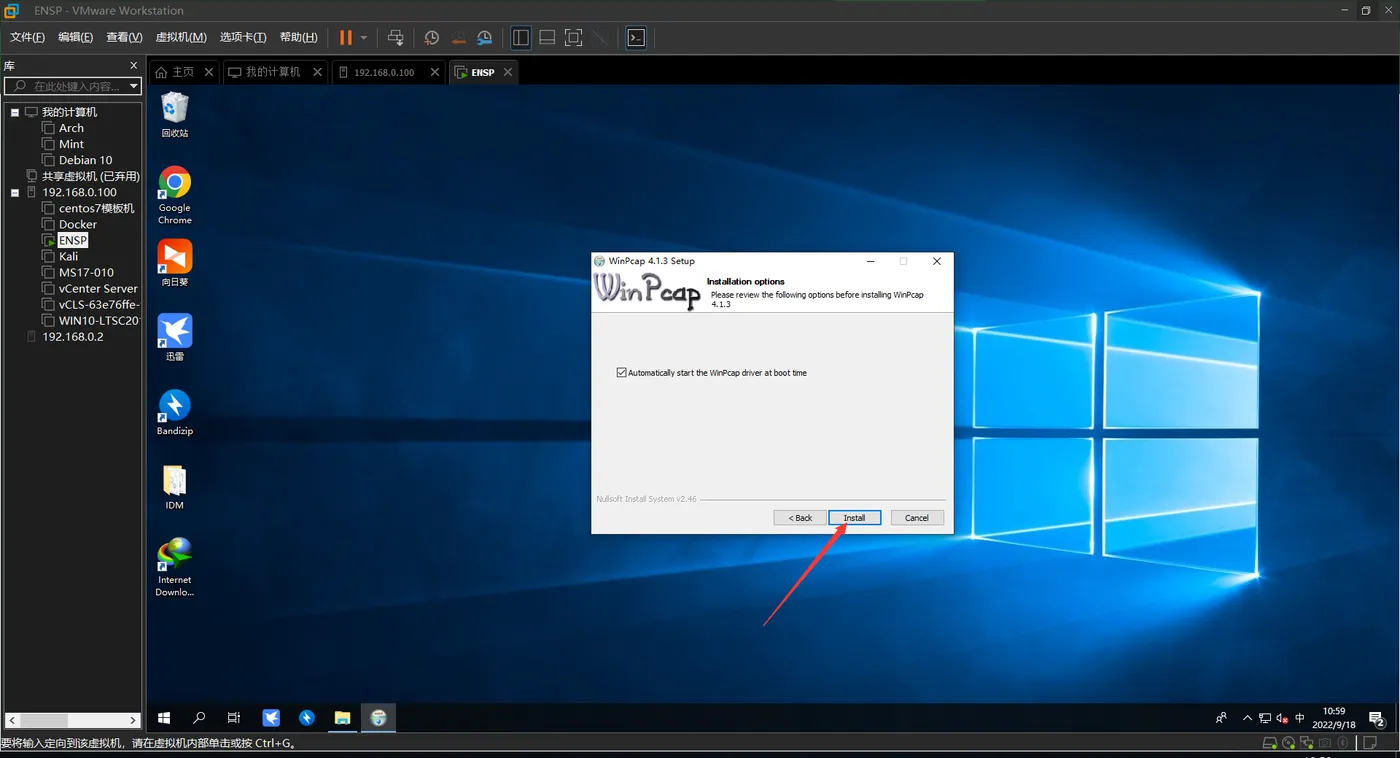Open the 编辑(E) menu

[x=76, y=37]
